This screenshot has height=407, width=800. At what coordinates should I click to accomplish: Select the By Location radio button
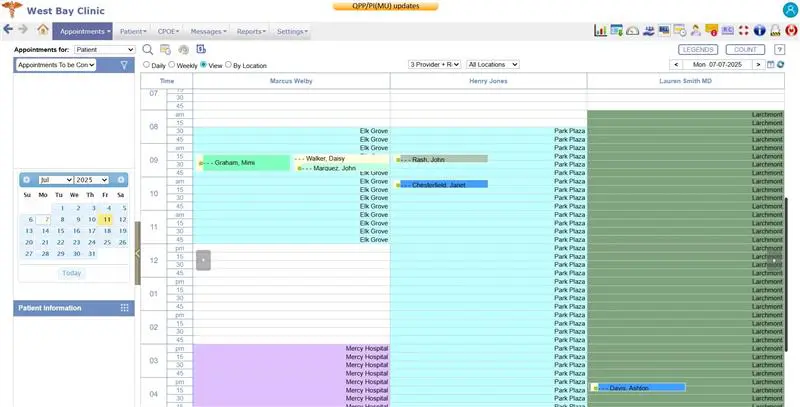click(x=228, y=65)
